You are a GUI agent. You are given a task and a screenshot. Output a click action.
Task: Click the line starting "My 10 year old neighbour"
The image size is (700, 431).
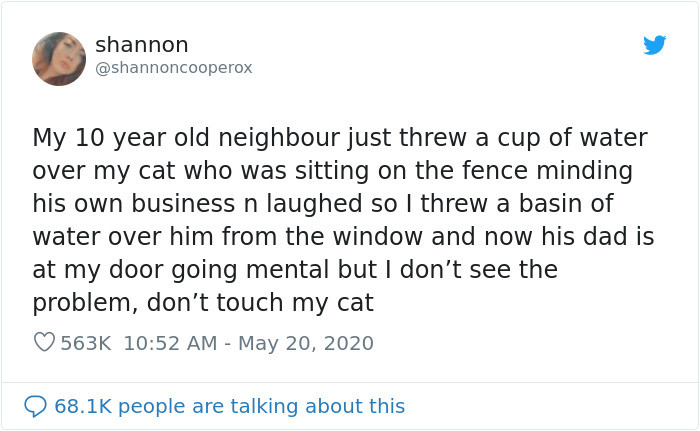tap(339, 137)
